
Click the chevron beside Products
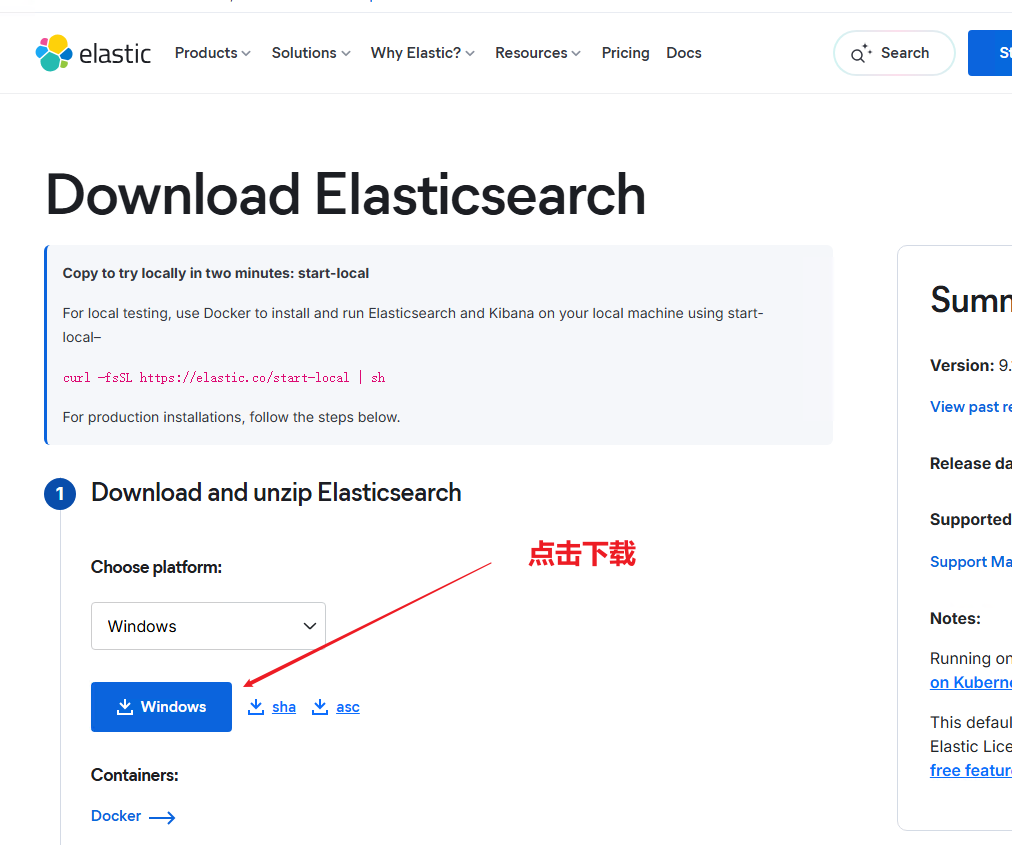[x=246, y=54]
